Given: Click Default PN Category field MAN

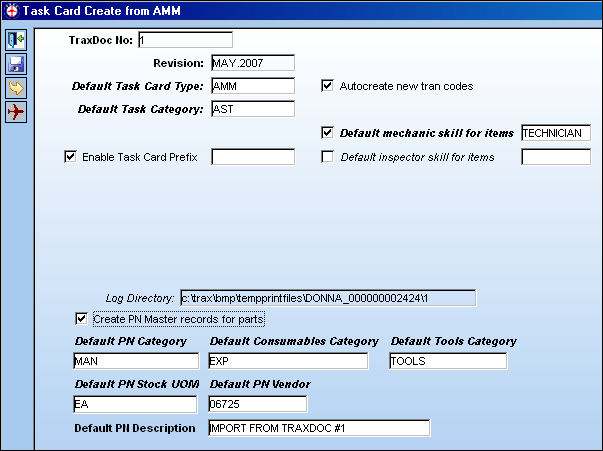Looking at the screenshot, I should 136,361.
